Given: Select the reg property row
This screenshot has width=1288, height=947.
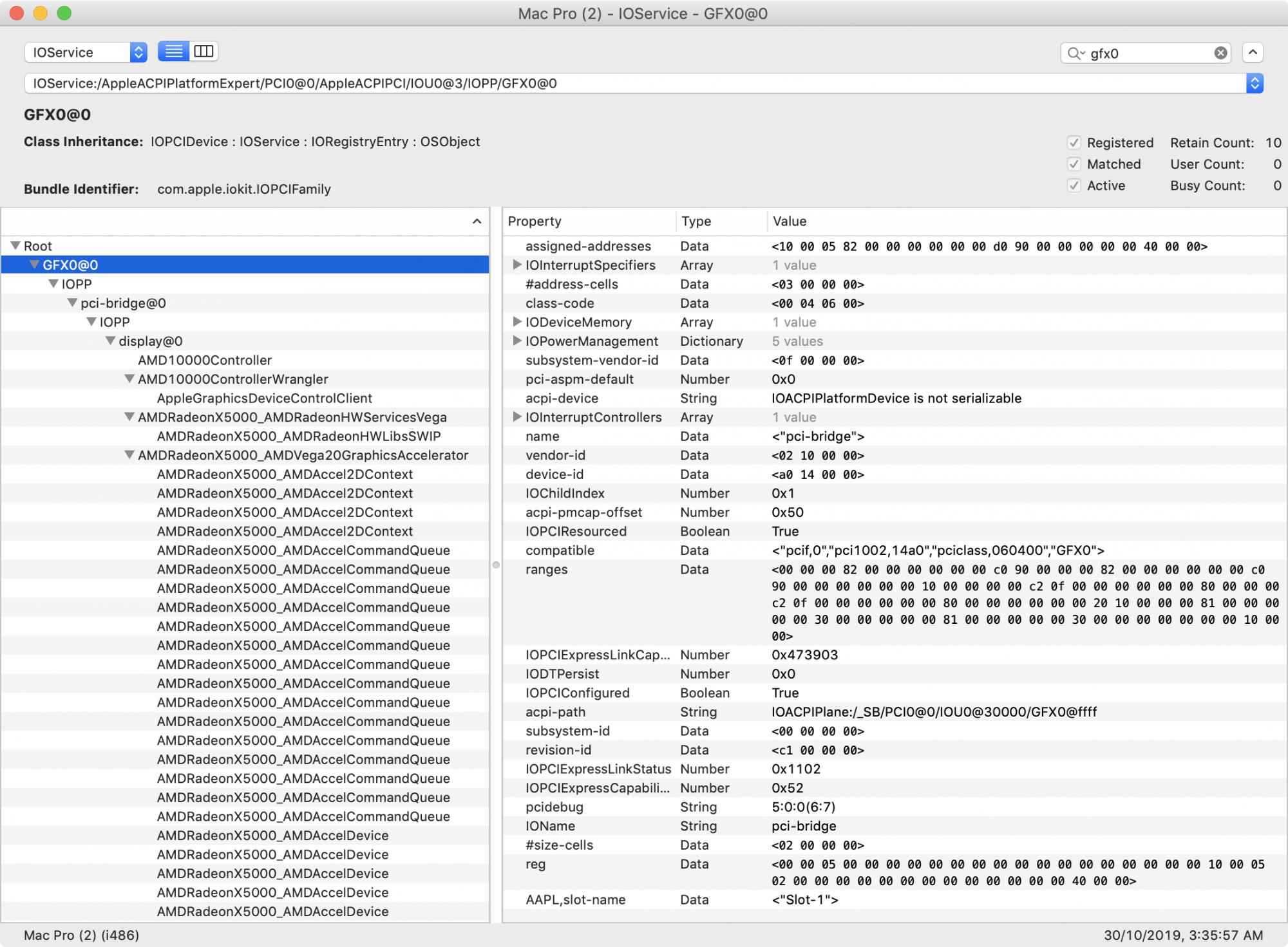Looking at the screenshot, I should 895,872.
